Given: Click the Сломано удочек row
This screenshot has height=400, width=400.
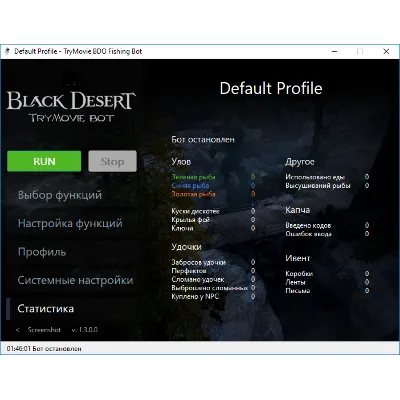Looking at the screenshot, I should [x=213, y=279].
